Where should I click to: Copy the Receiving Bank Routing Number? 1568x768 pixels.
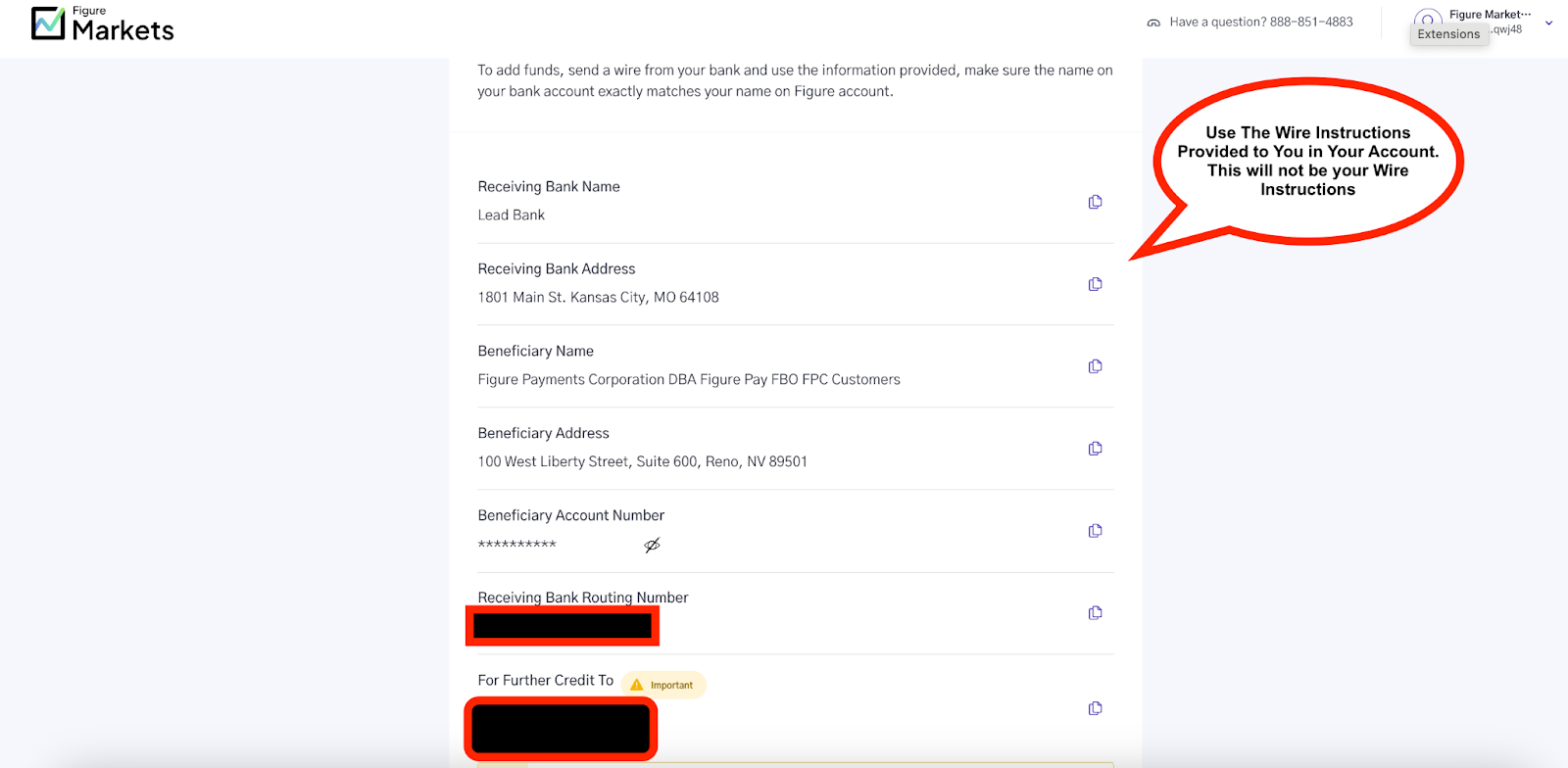click(x=1095, y=613)
